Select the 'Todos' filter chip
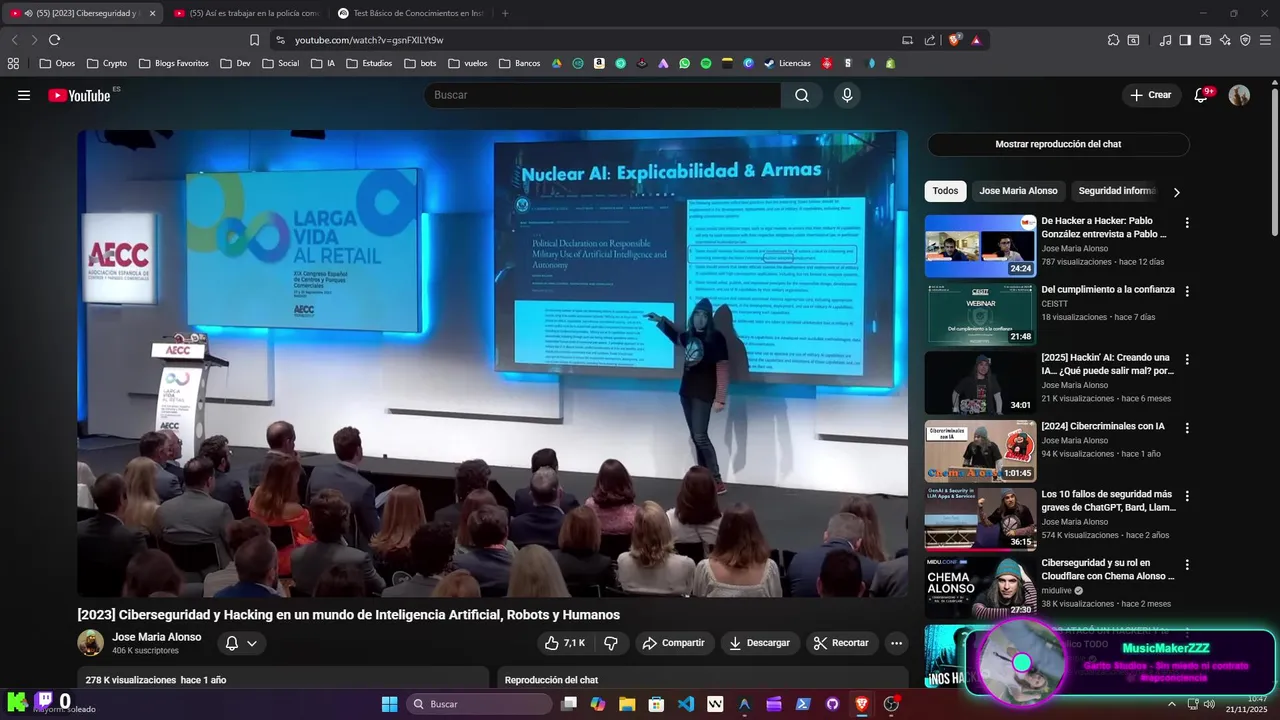Viewport: 1280px width, 720px height. [945, 191]
